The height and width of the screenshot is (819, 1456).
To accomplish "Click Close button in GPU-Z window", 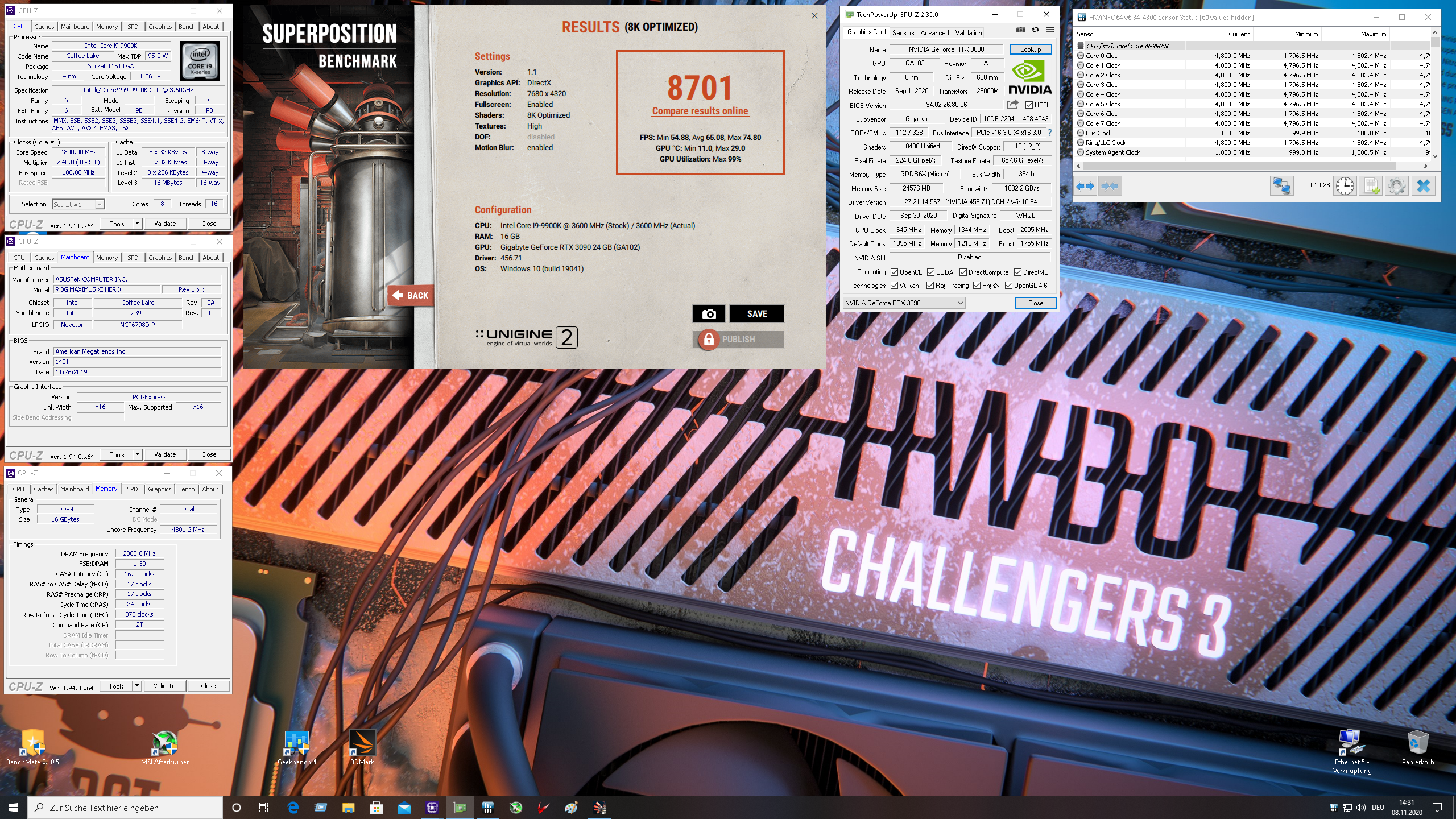I will tap(1035, 303).
